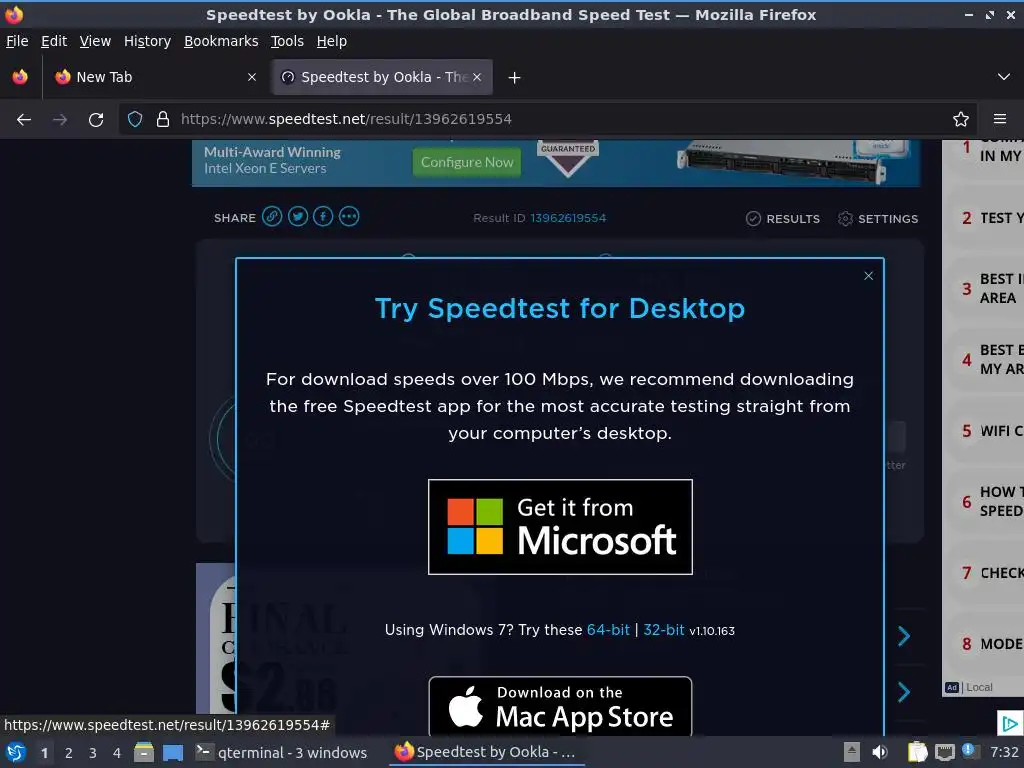Bookmark this page with the star icon
Image resolution: width=1024 pixels, height=768 pixels.
point(961,119)
